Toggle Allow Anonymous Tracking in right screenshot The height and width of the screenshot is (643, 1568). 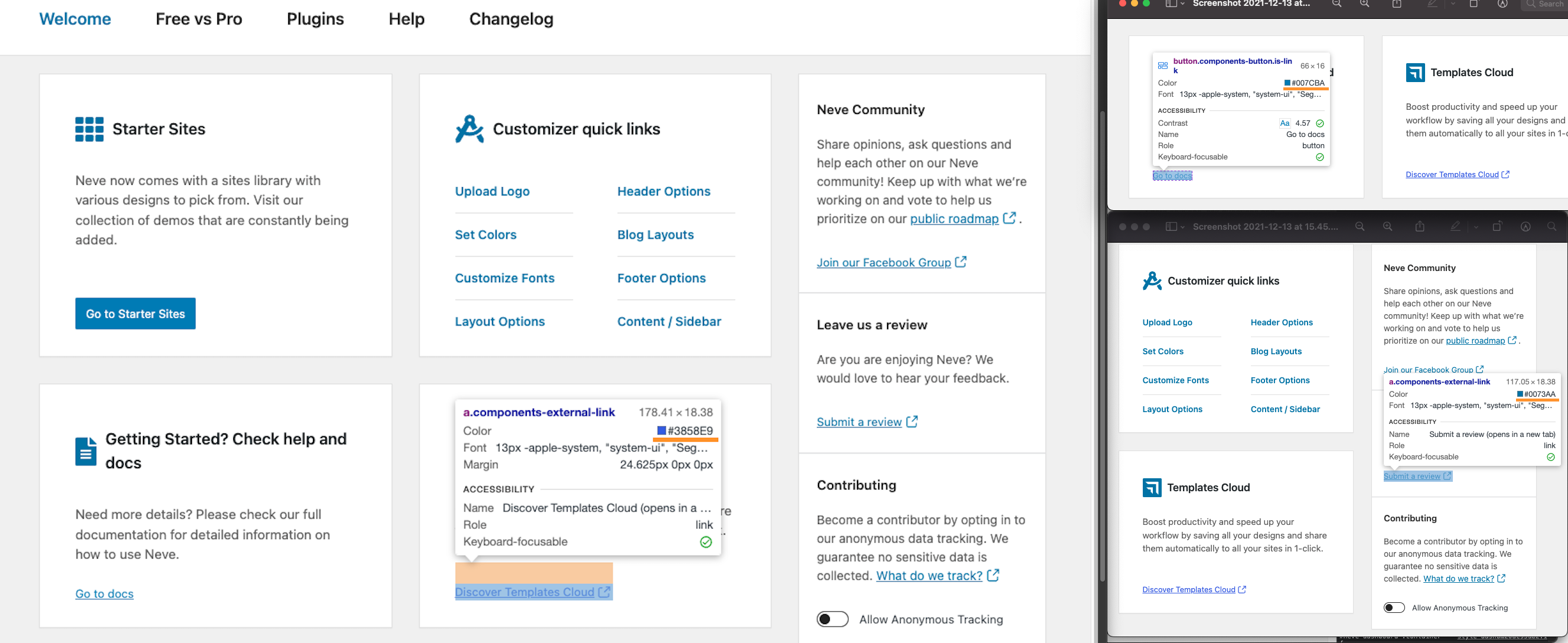(x=1394, y=607)
